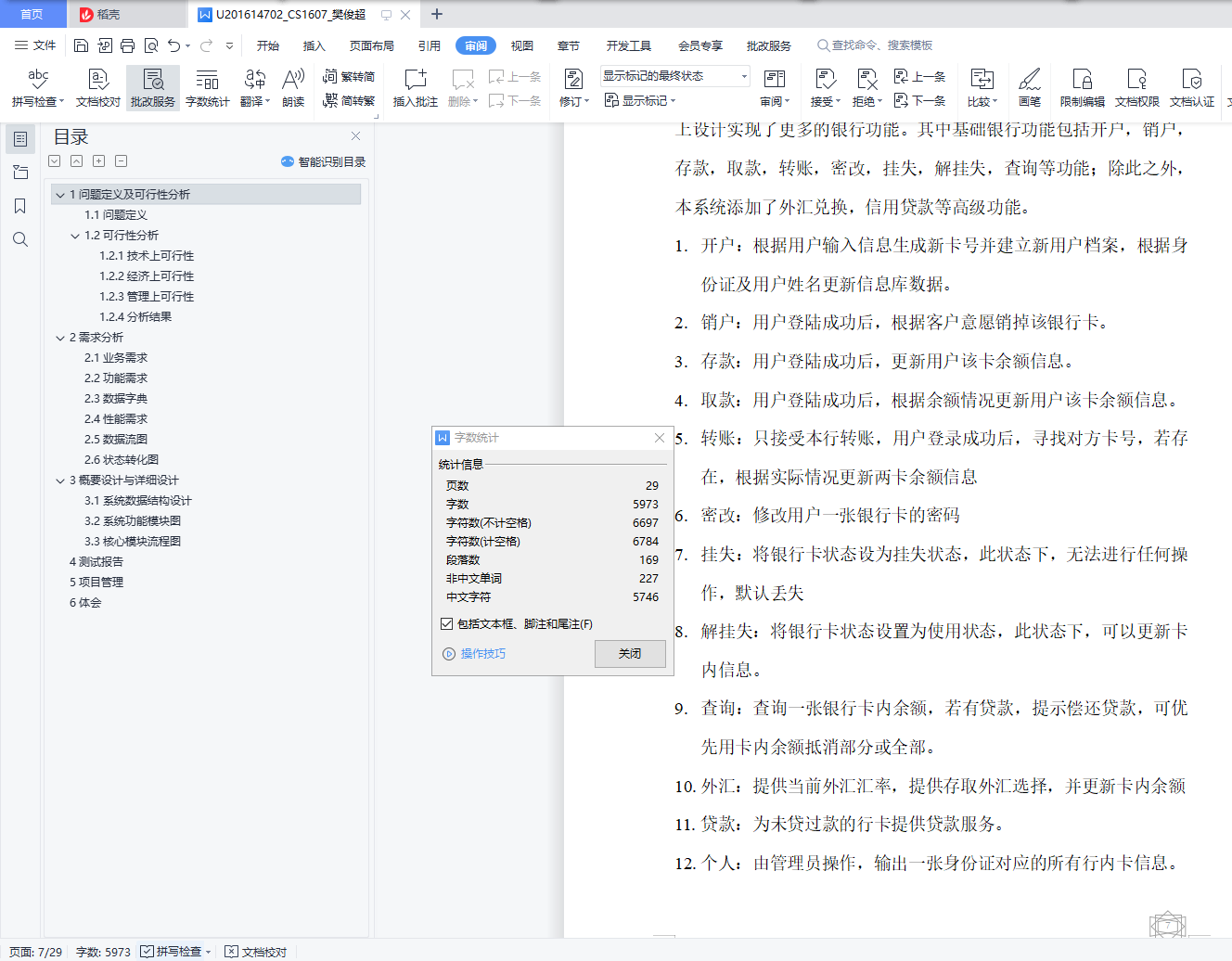This screenshot has height=961, width=1232.
Task: Toggle 拼写检查 checkbox in status bar
Action: point(147,952)
